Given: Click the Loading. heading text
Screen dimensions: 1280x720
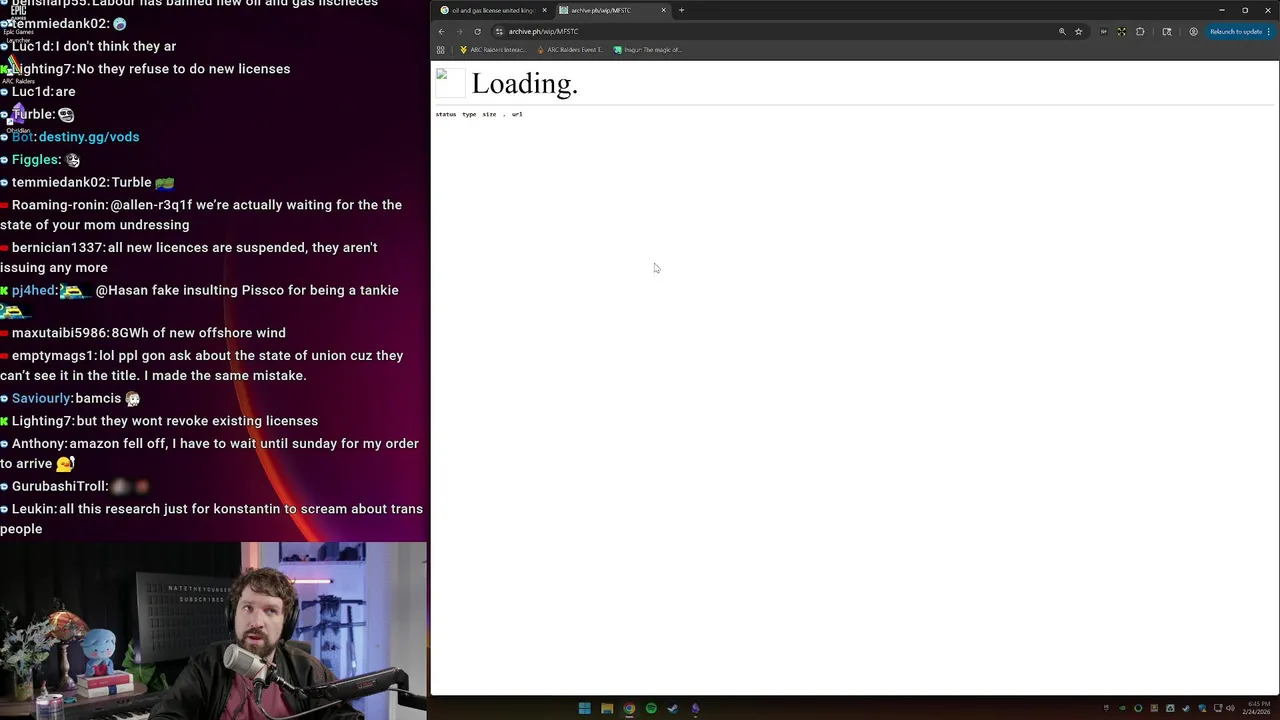Looking at the screenshot, I should coord(525,84).
